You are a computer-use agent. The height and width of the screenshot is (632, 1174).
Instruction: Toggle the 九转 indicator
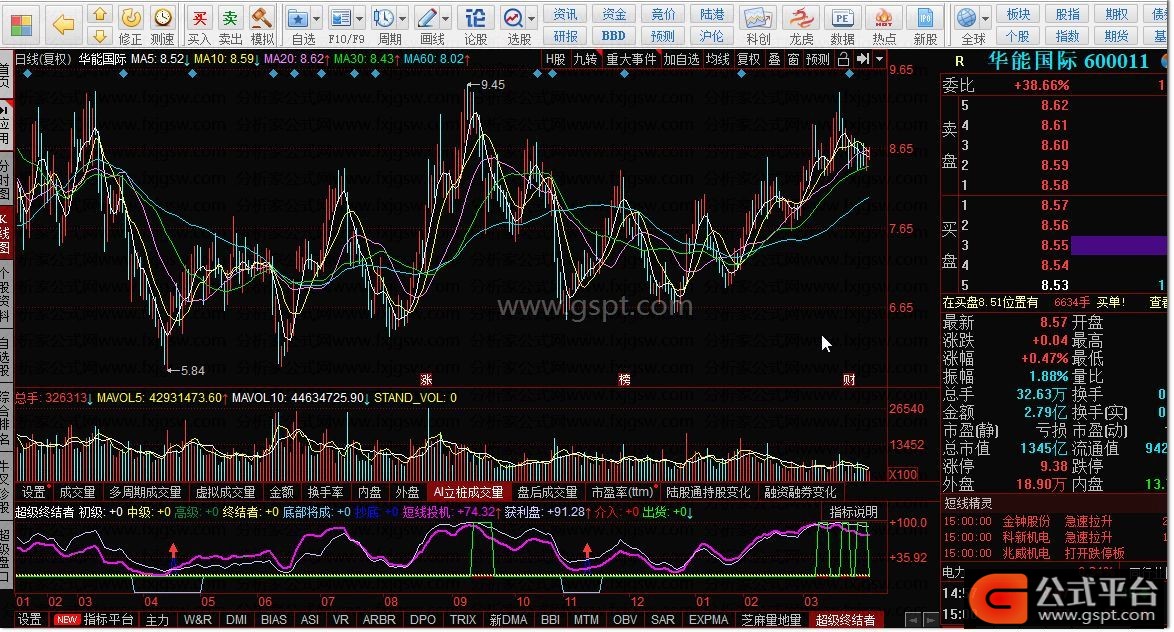point(586,59)
